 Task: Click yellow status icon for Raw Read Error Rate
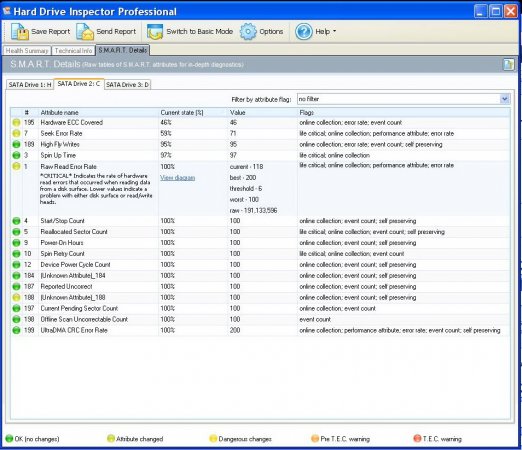click(16, 166)
